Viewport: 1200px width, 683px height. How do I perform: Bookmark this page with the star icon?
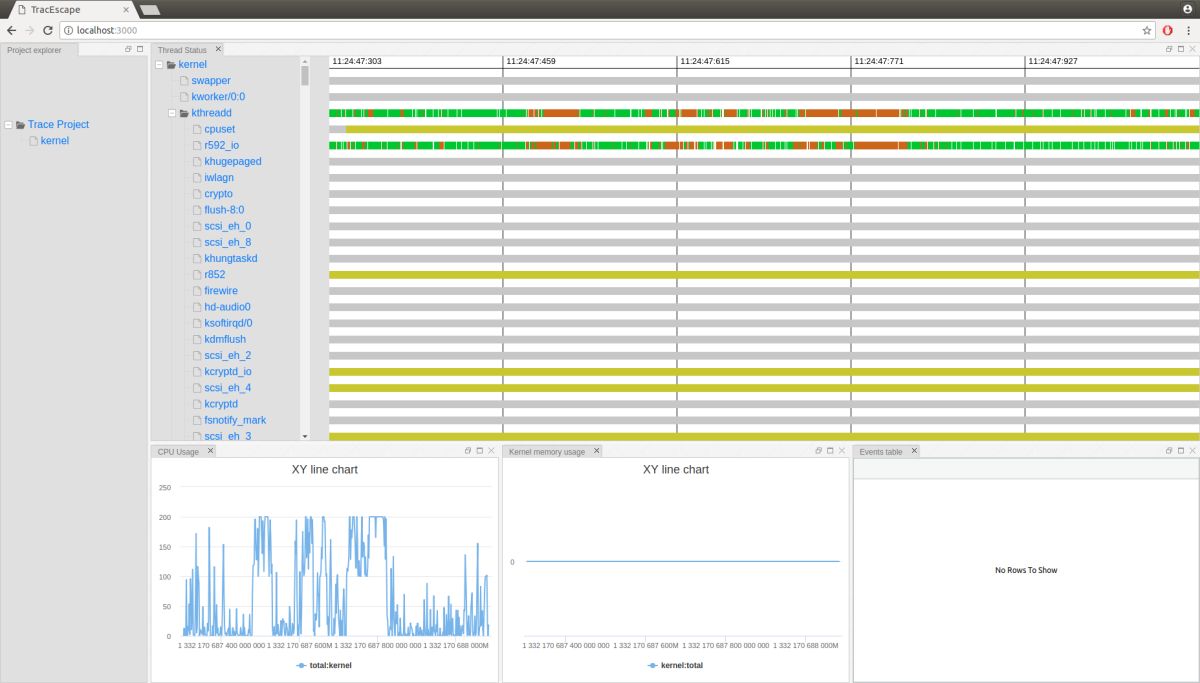tap(1147, 30)
